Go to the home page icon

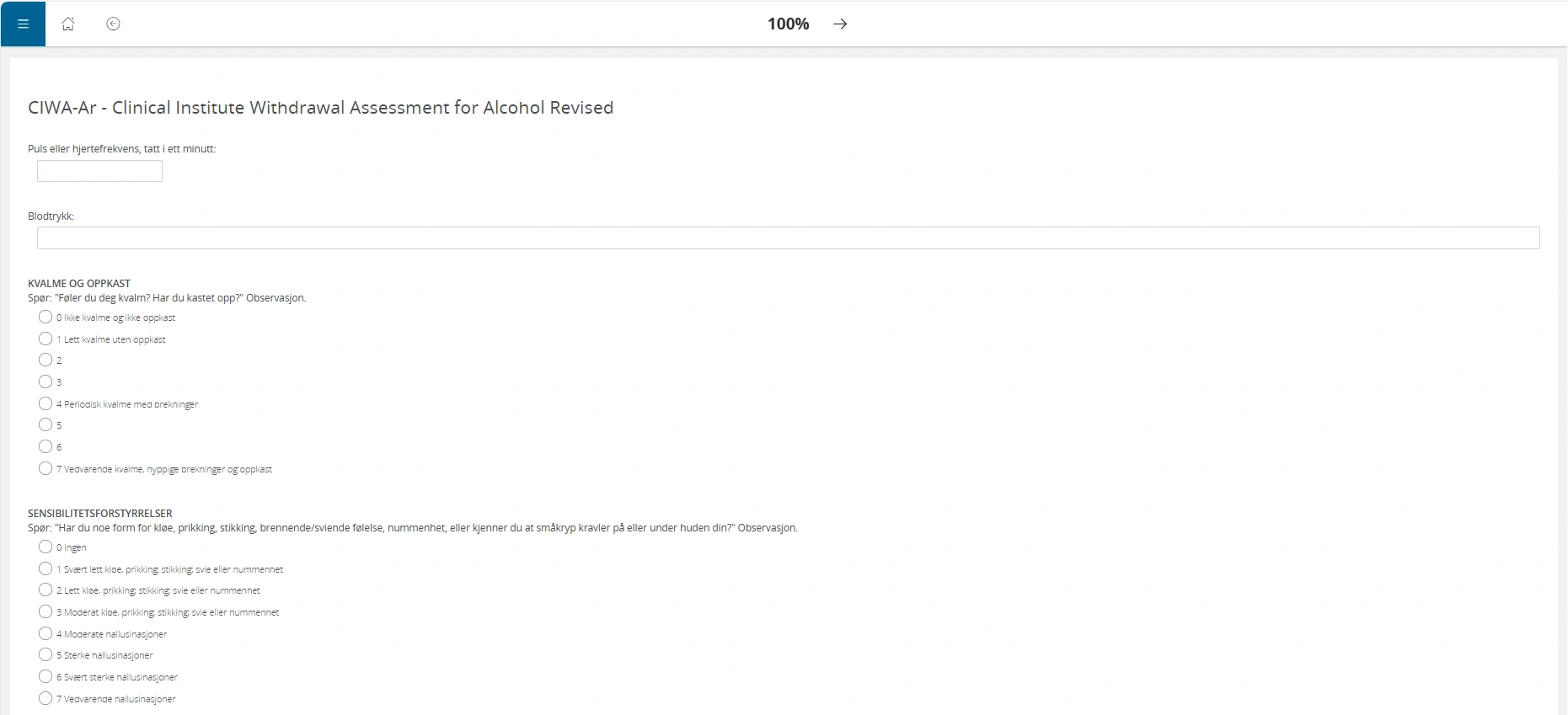pyautogui.click(x=68, y=24)
